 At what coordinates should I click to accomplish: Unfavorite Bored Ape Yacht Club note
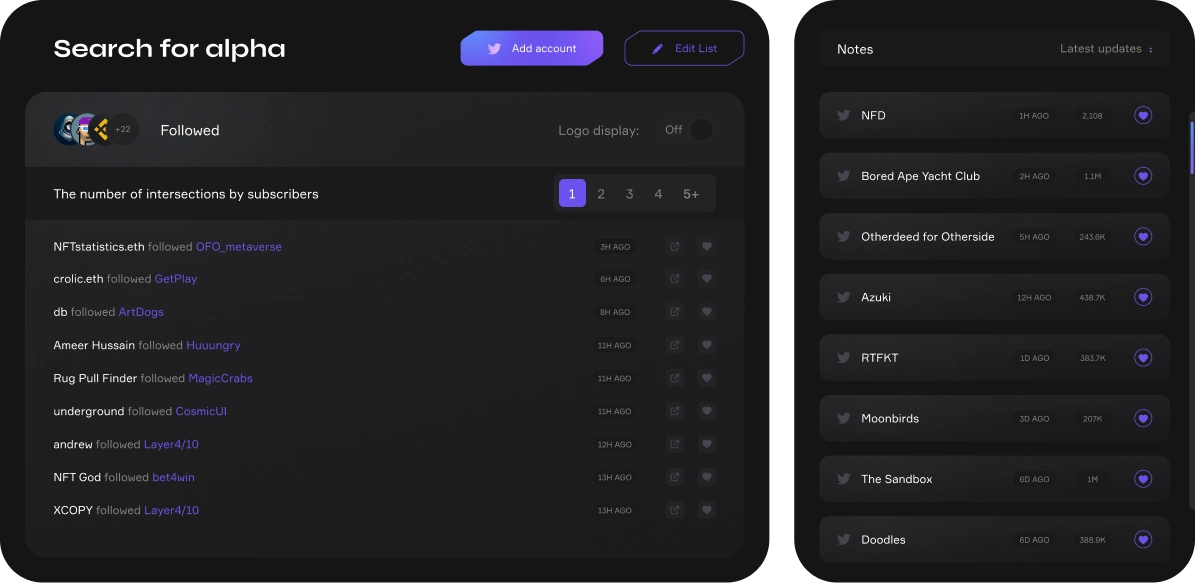1142,176
